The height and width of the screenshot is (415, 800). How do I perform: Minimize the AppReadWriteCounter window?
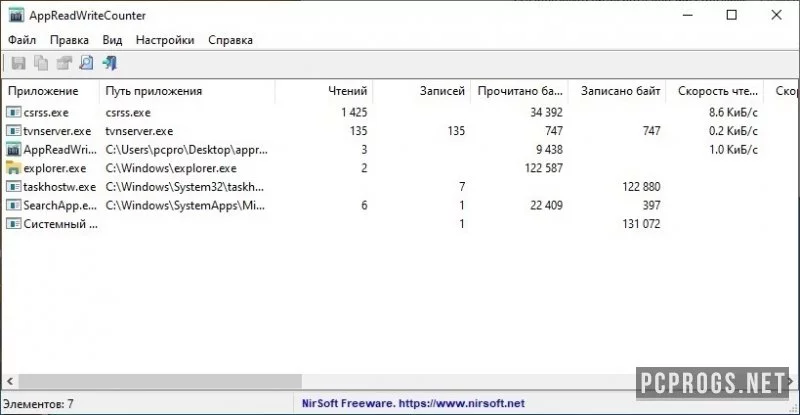(688, 15)
